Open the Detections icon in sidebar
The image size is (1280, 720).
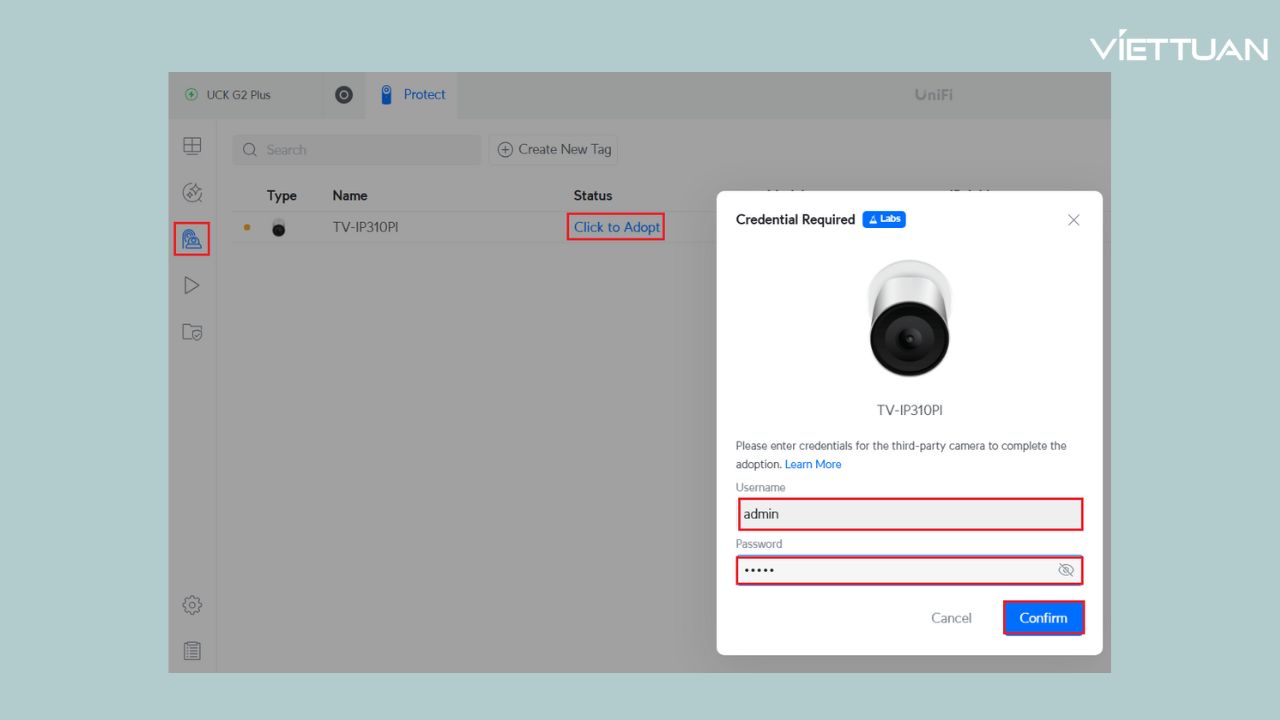pyautogui.click(x=192, y=193)
